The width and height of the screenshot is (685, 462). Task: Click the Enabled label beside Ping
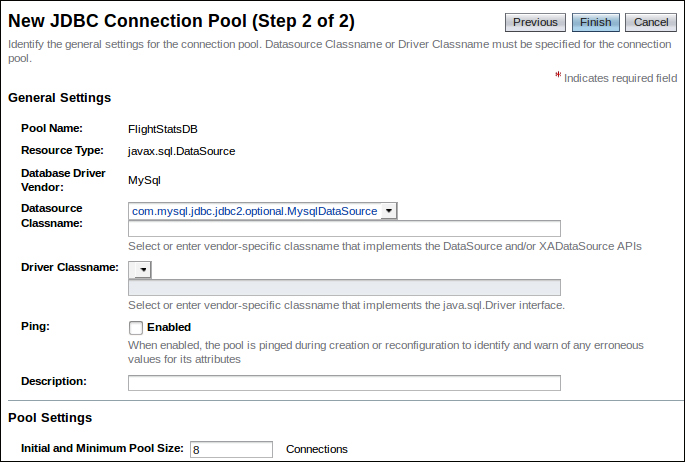point(169,327)
